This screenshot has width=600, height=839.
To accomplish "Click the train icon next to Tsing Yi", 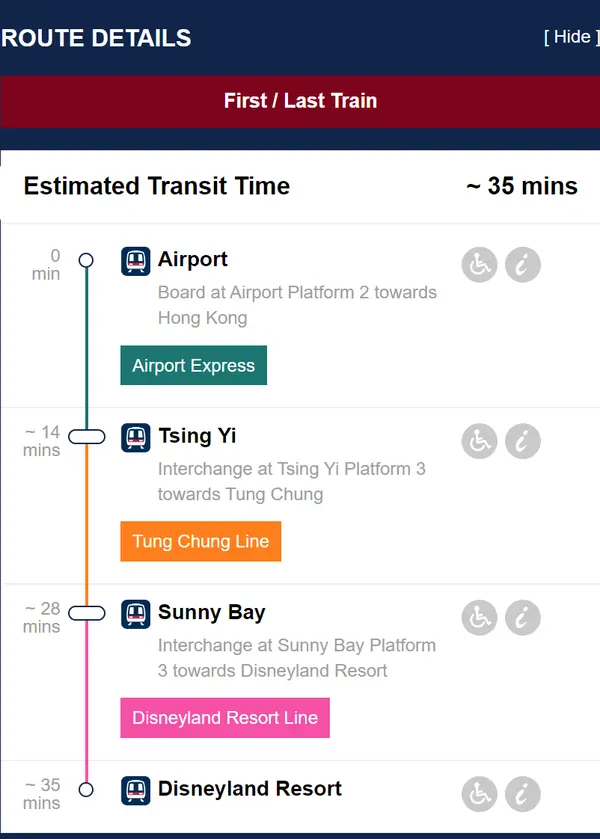I will (x=135, y=437).
